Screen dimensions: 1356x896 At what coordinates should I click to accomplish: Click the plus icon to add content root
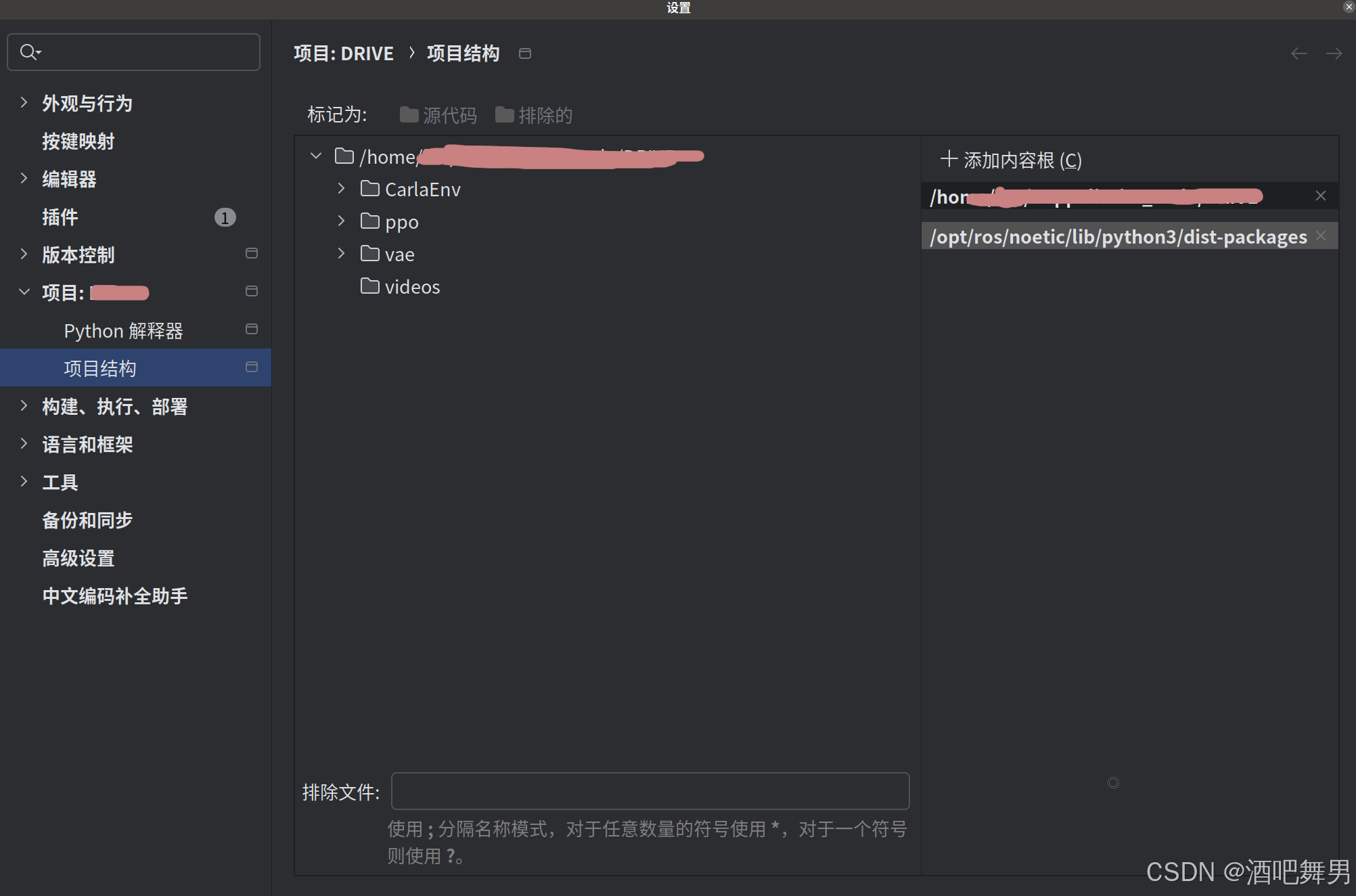click(x=949, y=160)
